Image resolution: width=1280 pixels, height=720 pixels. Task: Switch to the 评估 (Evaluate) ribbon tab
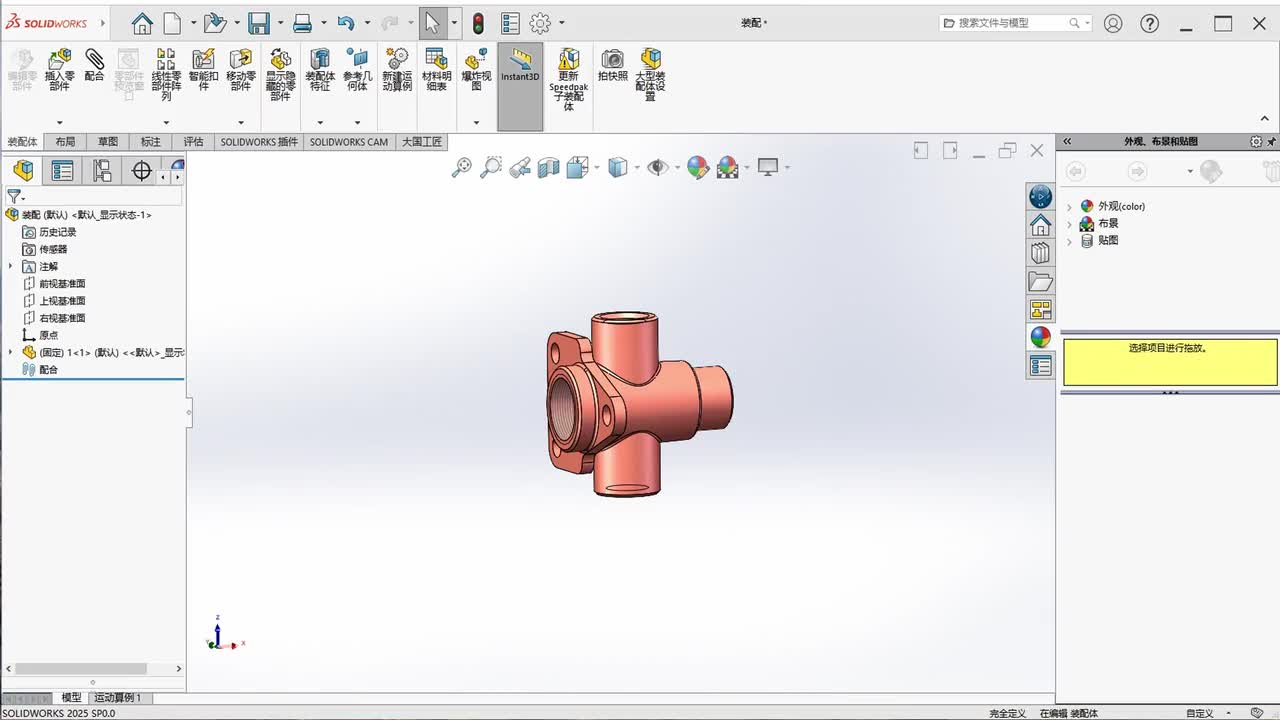point(193,142)
